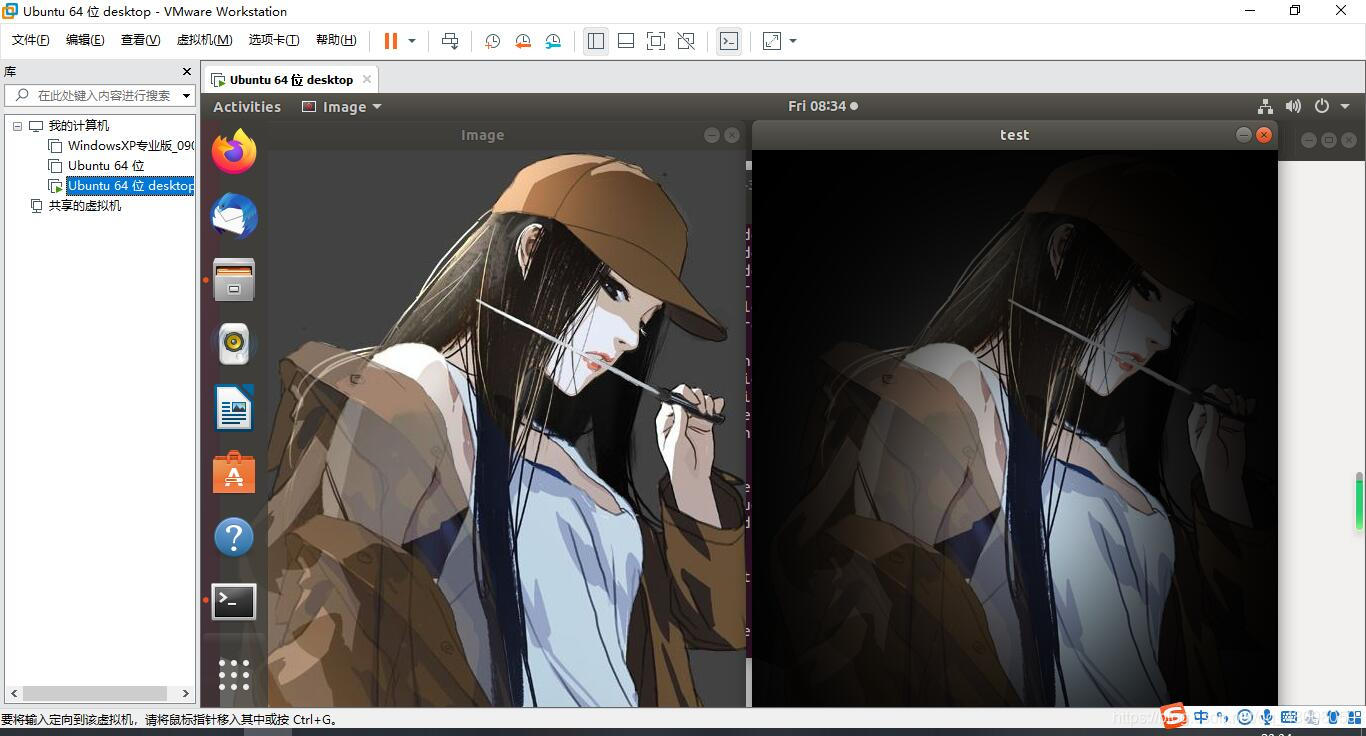
Task: Open the 选项卡(T) menu
Action: coord(274,40)
